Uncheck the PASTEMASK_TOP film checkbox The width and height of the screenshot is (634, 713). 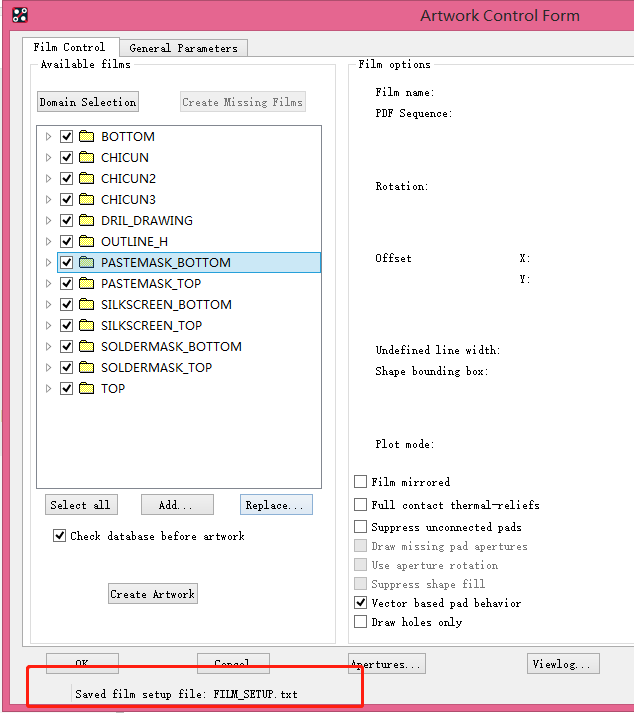pyautogui.click(x=67, y=283)
